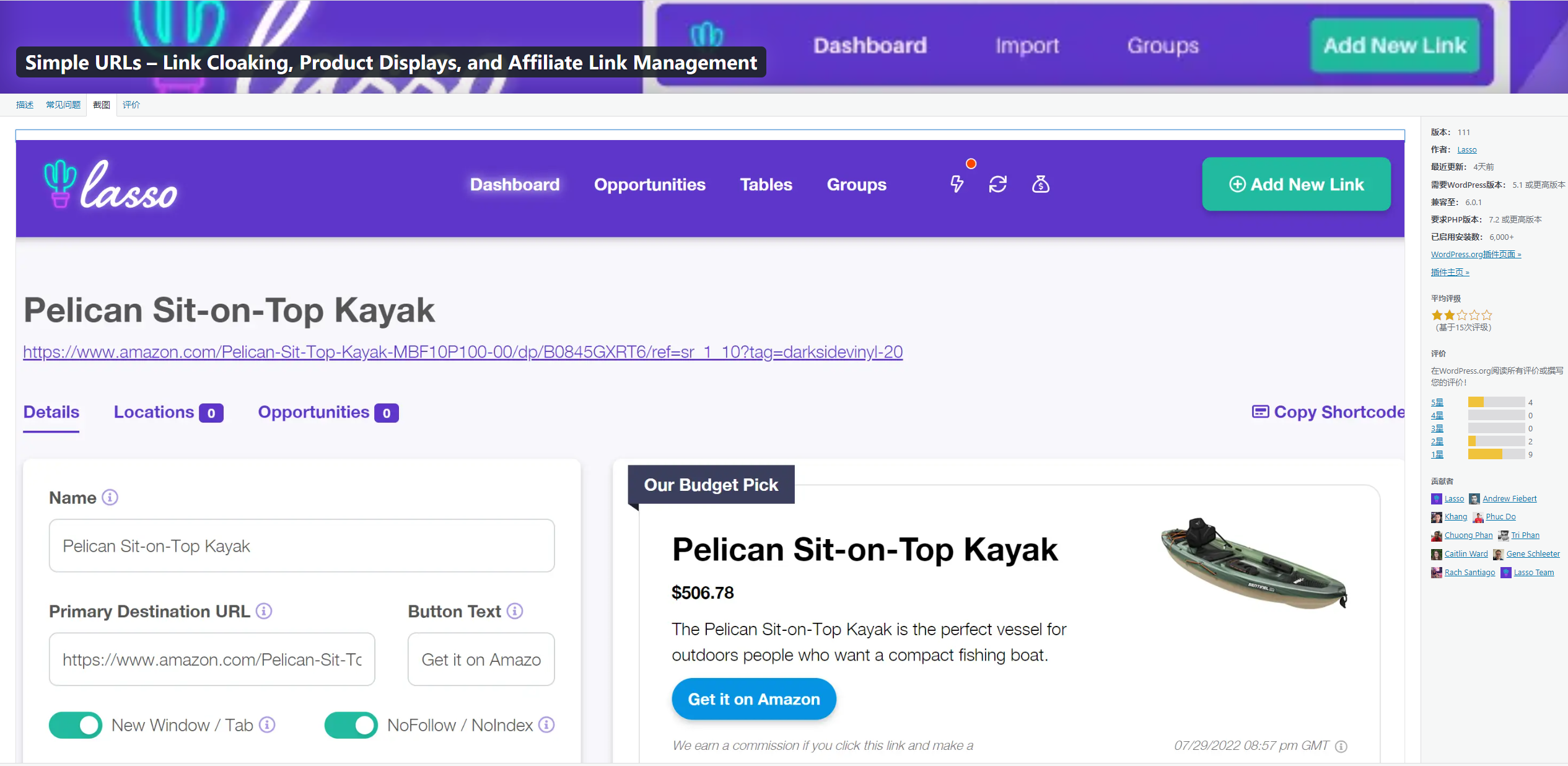The height and width of the screenshot is (766, 1568).
Task: Click info icon beside Button Text
Action: [x=515, y=611]
